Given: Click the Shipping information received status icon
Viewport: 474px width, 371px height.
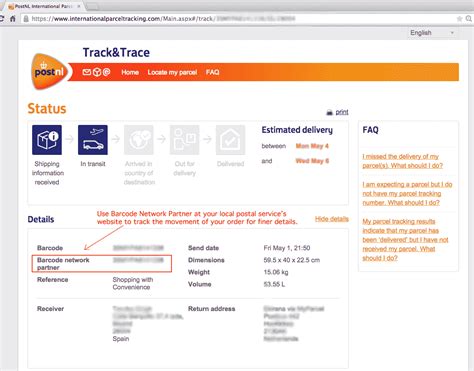Looking at the screenshot, I should (x=47, y=140).
